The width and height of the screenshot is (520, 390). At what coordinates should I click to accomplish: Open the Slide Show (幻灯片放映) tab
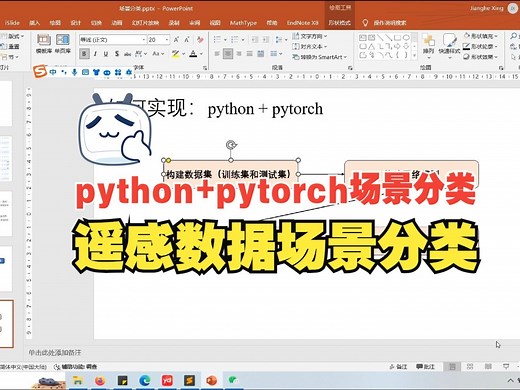(145, 23)
